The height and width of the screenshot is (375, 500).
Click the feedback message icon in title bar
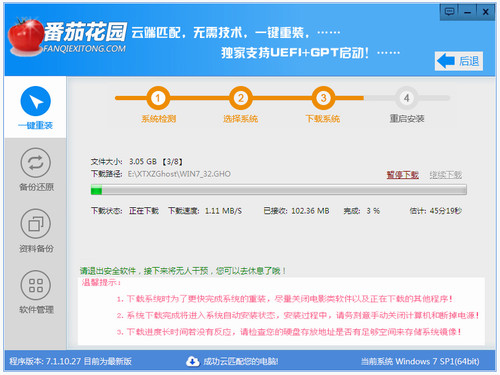(449, 12)
